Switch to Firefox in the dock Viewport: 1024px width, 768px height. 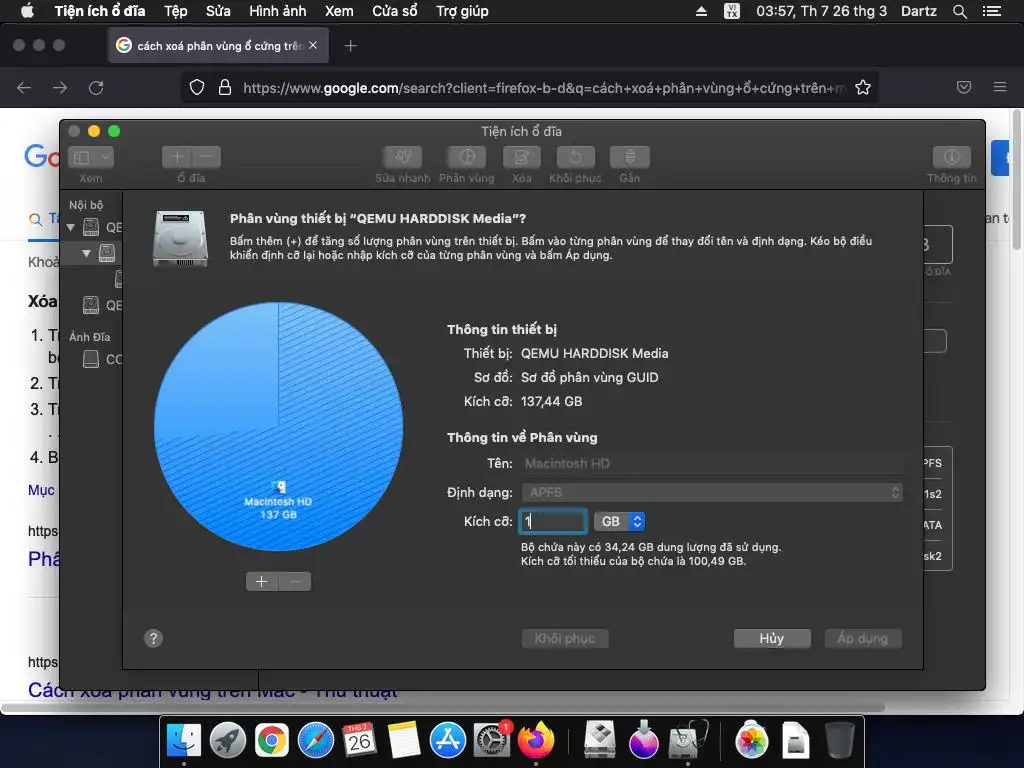point(536,741)
